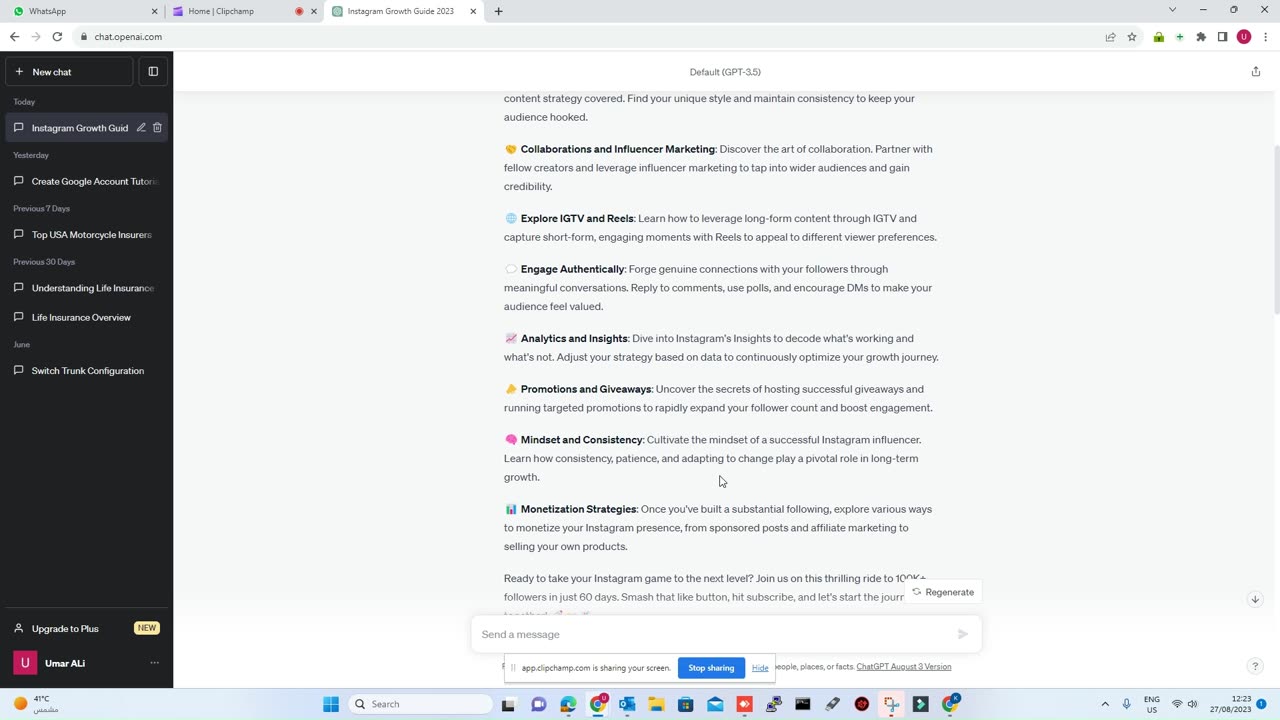
Task: Open the Extensions puzzle-piece menu
Action: pyautogui.click(x=1201, y=37)
